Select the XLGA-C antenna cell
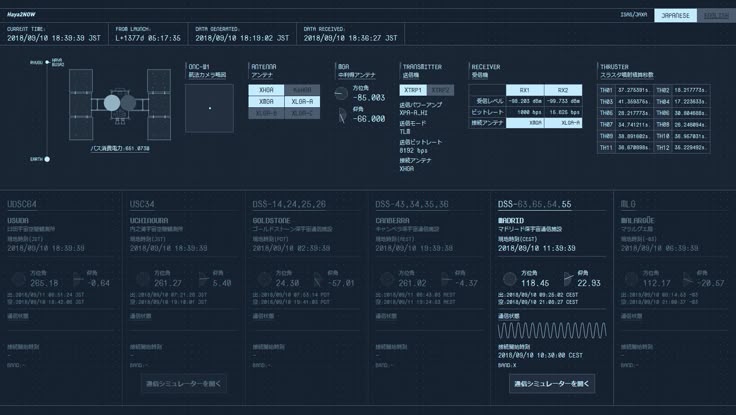This screenshot has width=736, height=415. 302,113
